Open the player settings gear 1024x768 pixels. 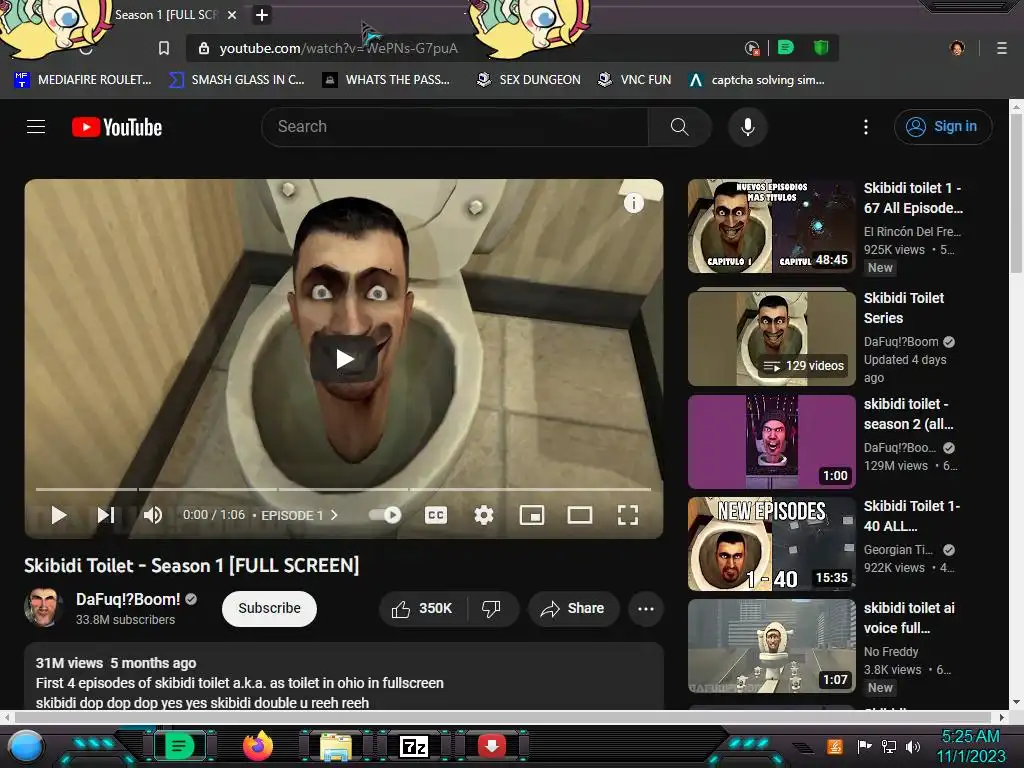click(x=483, y=515)
